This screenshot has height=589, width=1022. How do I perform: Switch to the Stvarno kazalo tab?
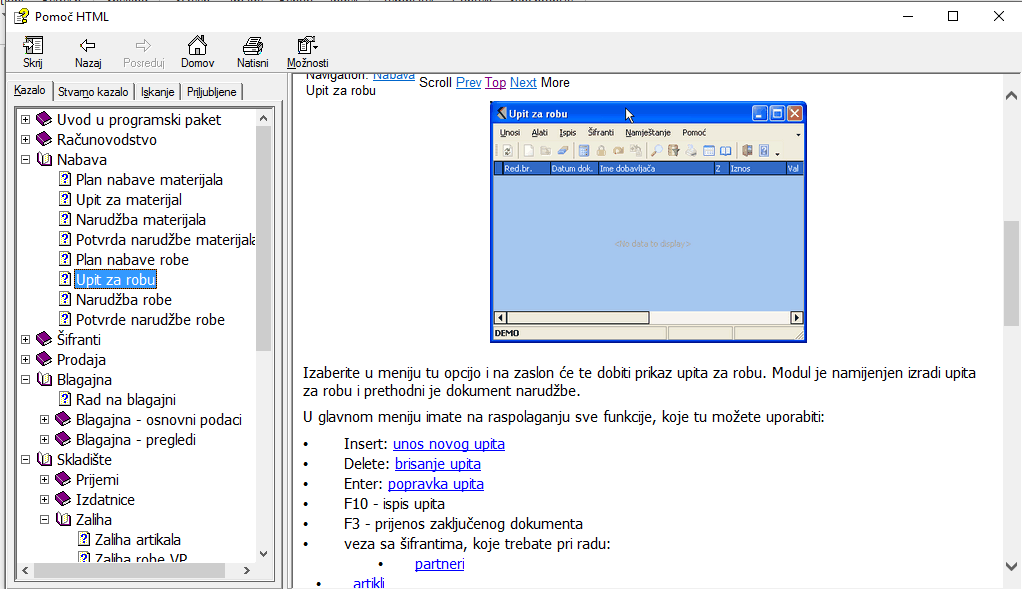tap(93, 92)
